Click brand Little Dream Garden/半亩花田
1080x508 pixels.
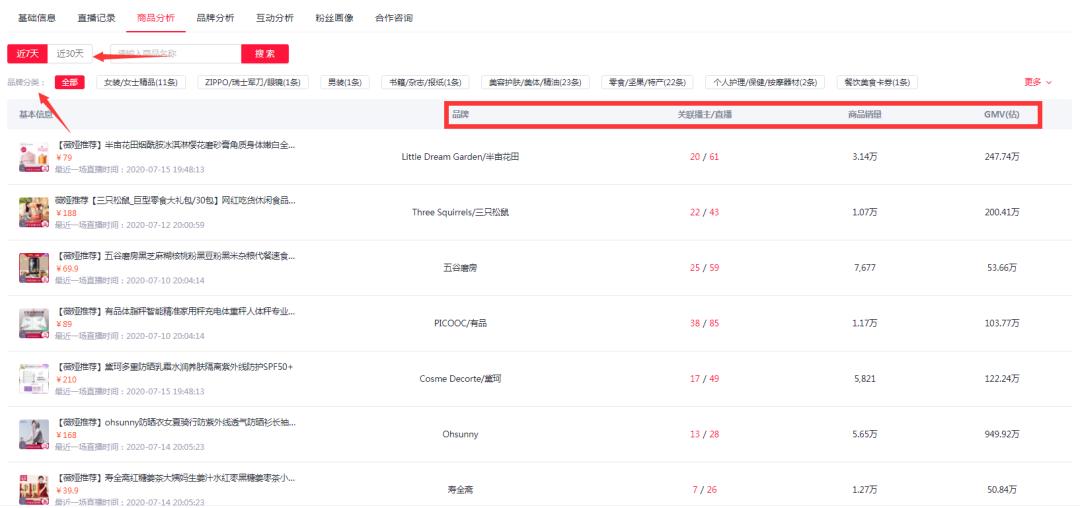click(x=460, y=157)
